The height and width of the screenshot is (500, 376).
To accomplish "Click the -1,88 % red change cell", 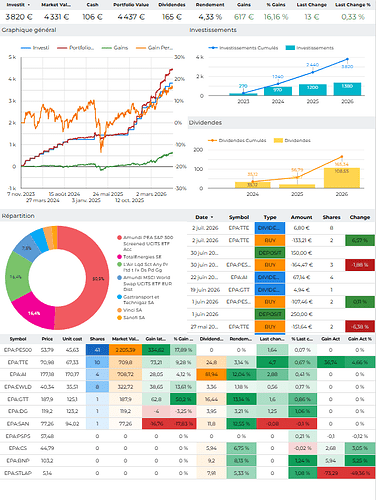I will click(x=360, y=265).
